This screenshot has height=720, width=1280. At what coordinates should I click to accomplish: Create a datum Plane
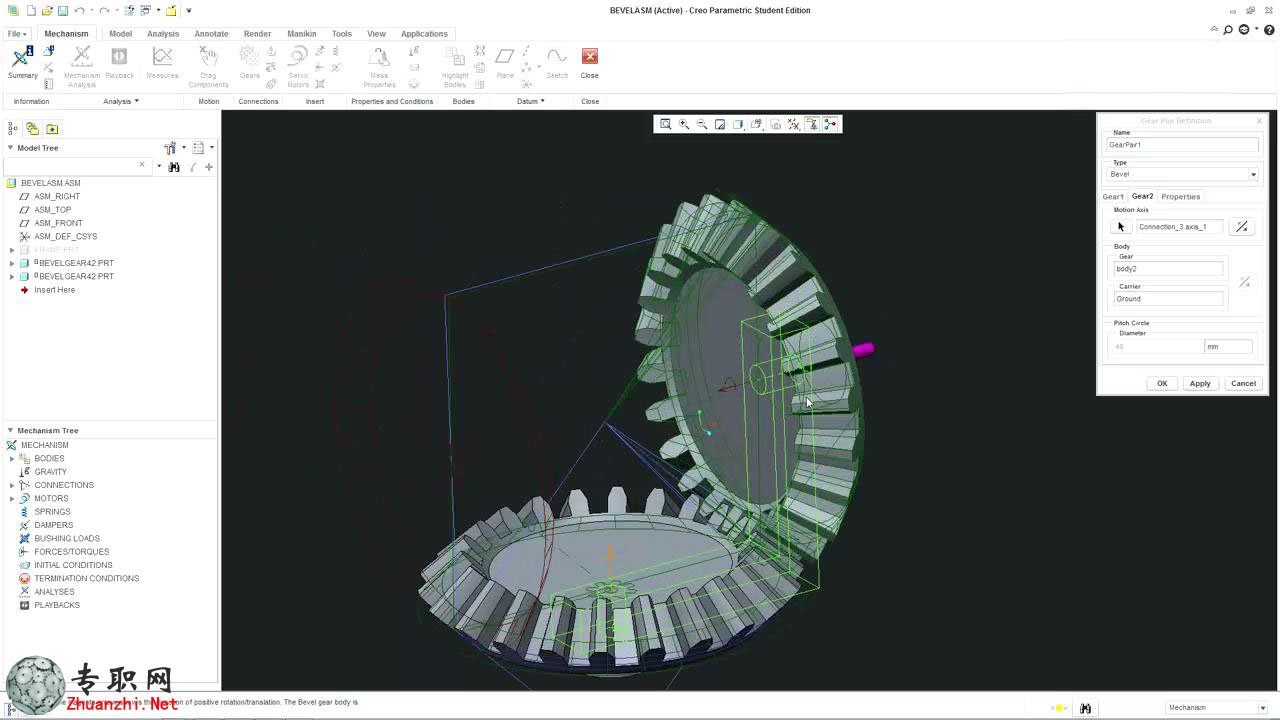[x=505, y=63]
